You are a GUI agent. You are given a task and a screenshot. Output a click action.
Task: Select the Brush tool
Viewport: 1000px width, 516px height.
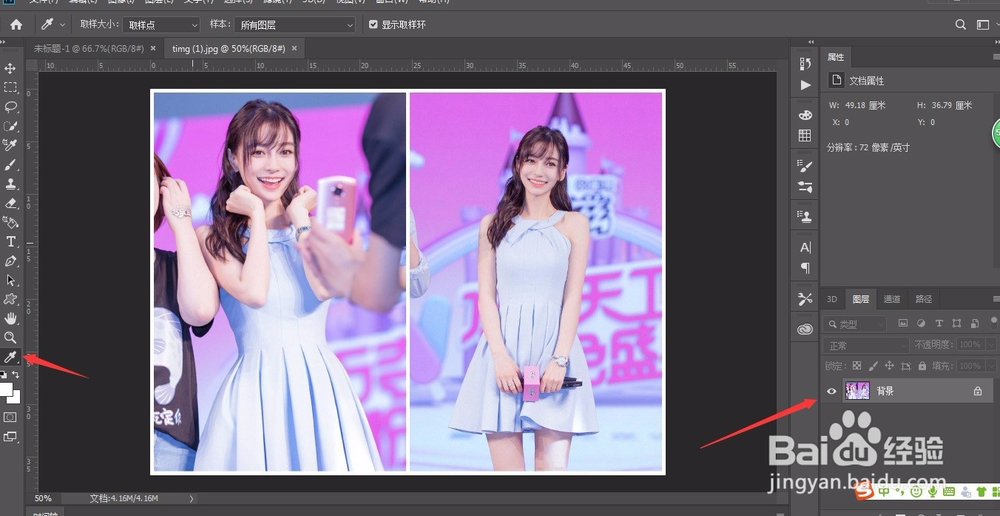(x=10, y=165)
